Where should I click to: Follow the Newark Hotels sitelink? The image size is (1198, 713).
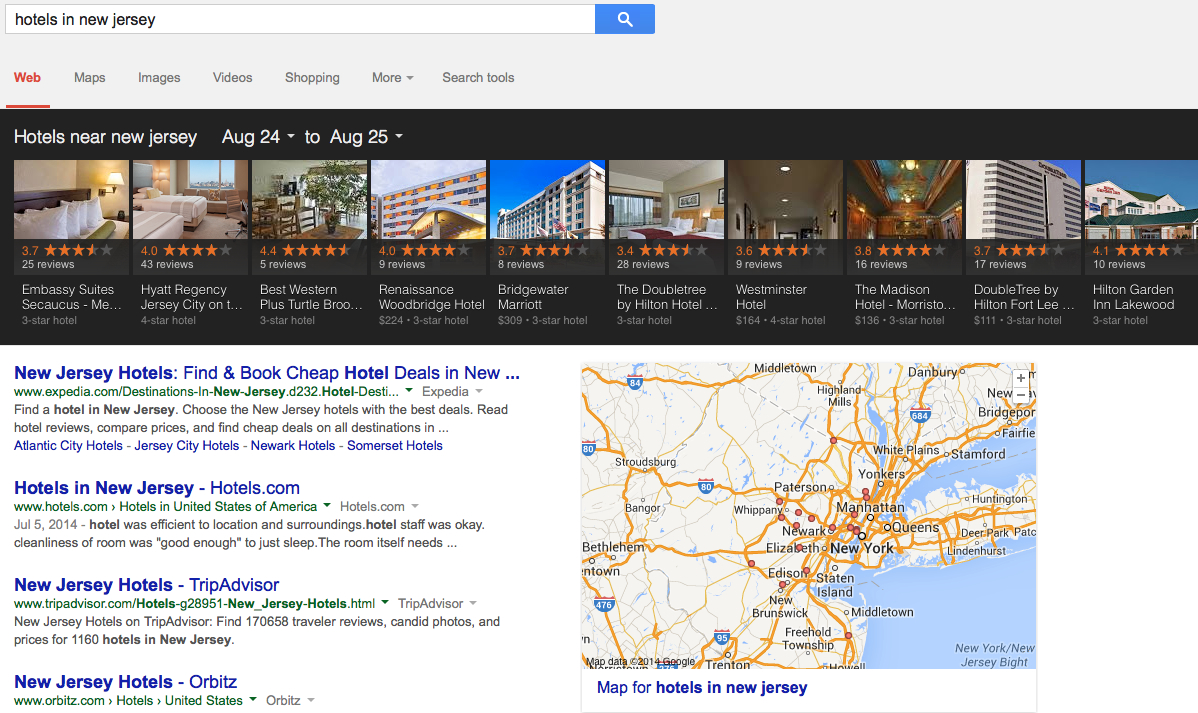pos(293,446)
